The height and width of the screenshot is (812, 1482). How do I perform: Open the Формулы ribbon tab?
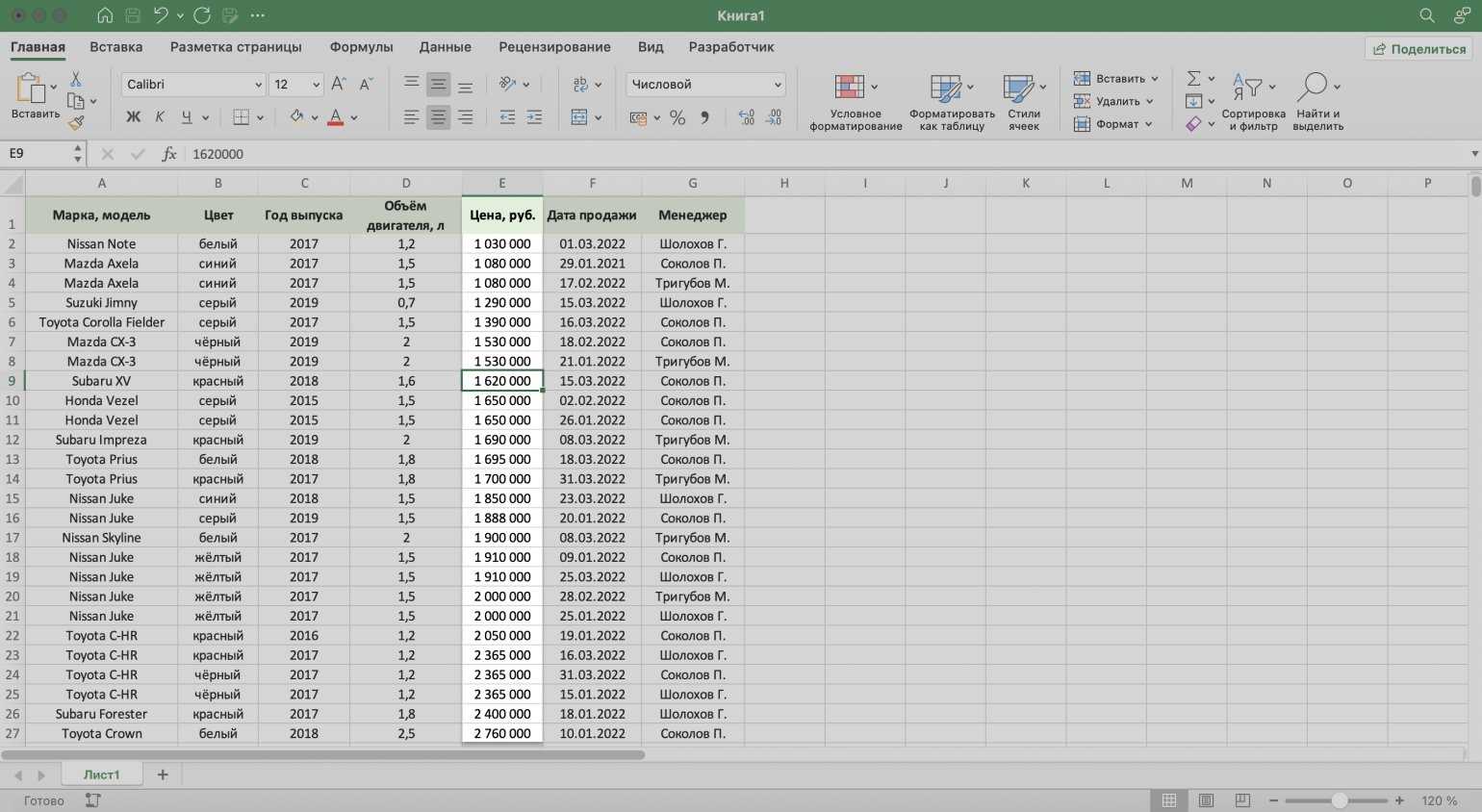[x=361, y=47]
